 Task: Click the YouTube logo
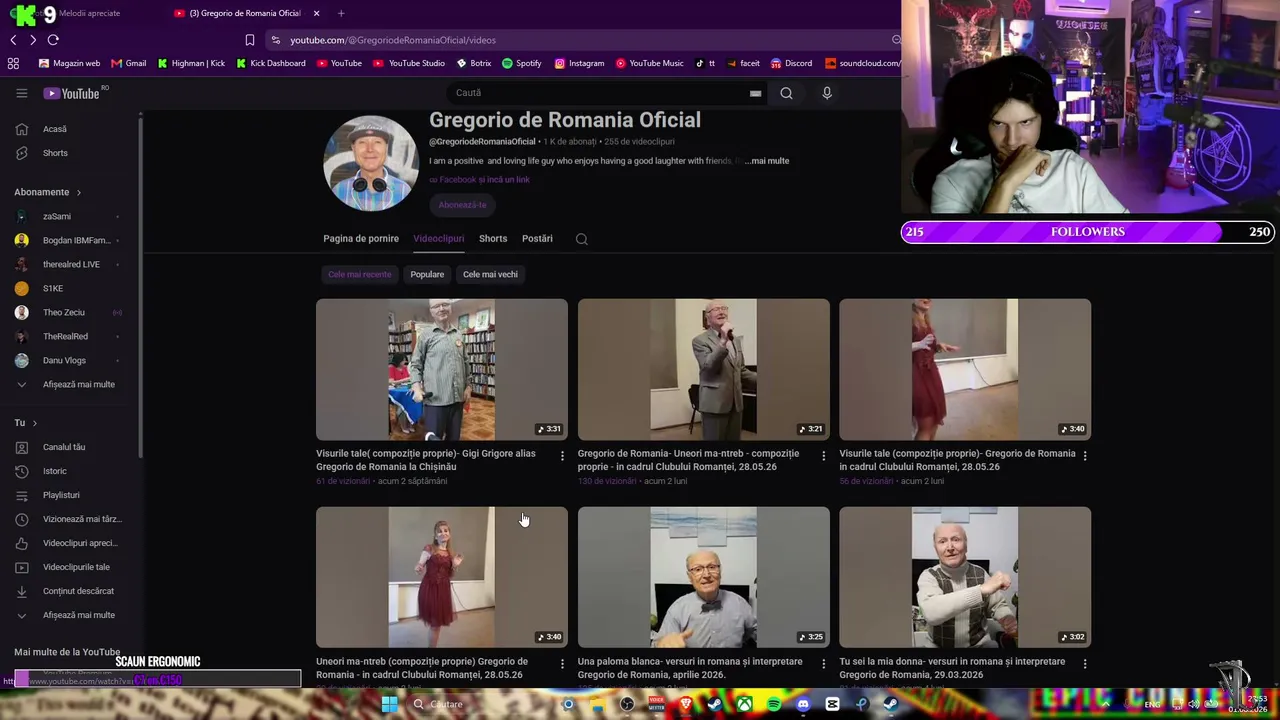coord(71,93)
